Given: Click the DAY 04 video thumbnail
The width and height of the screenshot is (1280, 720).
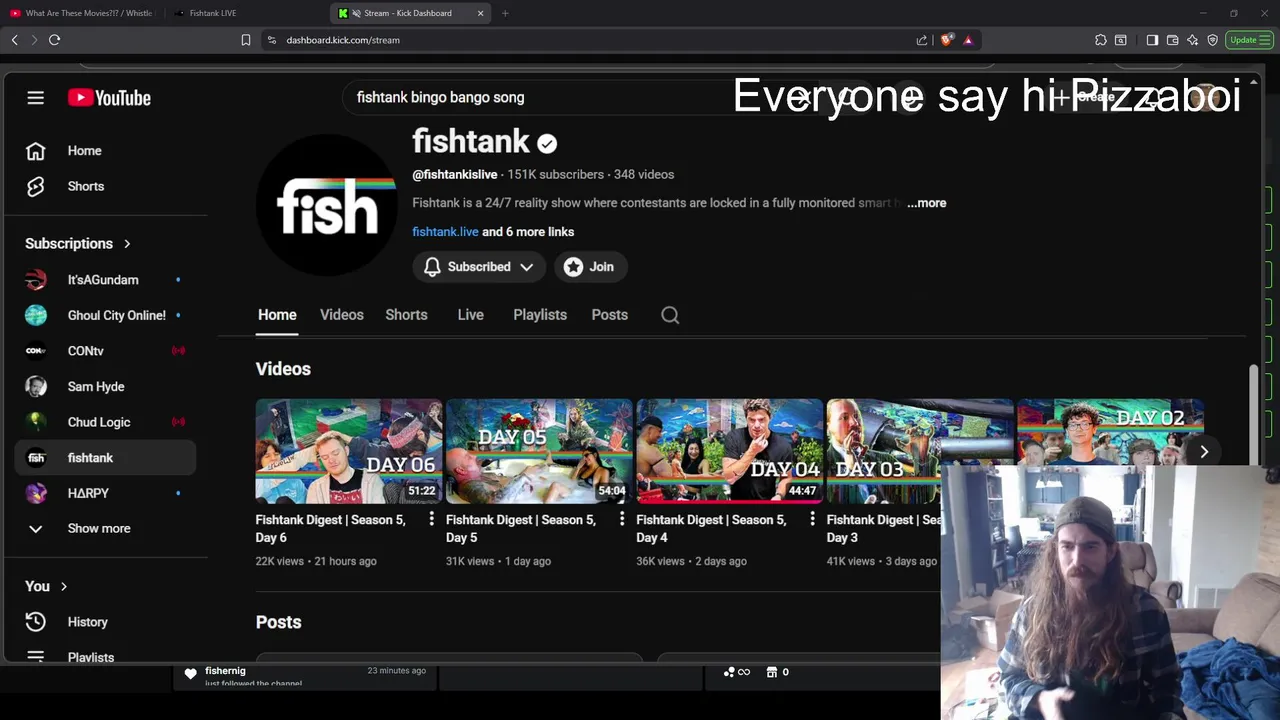Looking at the screenshot, I should [729, 451].
